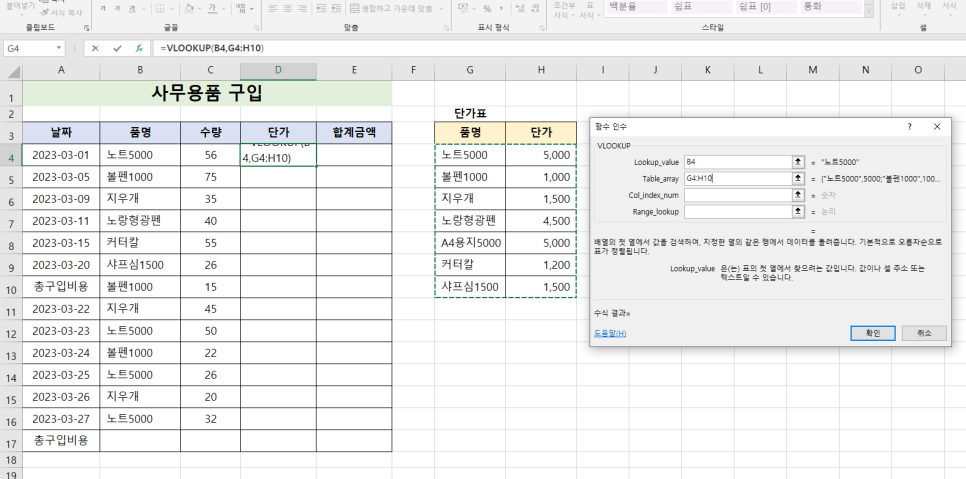966x479 pixels.
Task: Collapse dialog via Lookup_value range selector icon
Action: pos(798,162)
